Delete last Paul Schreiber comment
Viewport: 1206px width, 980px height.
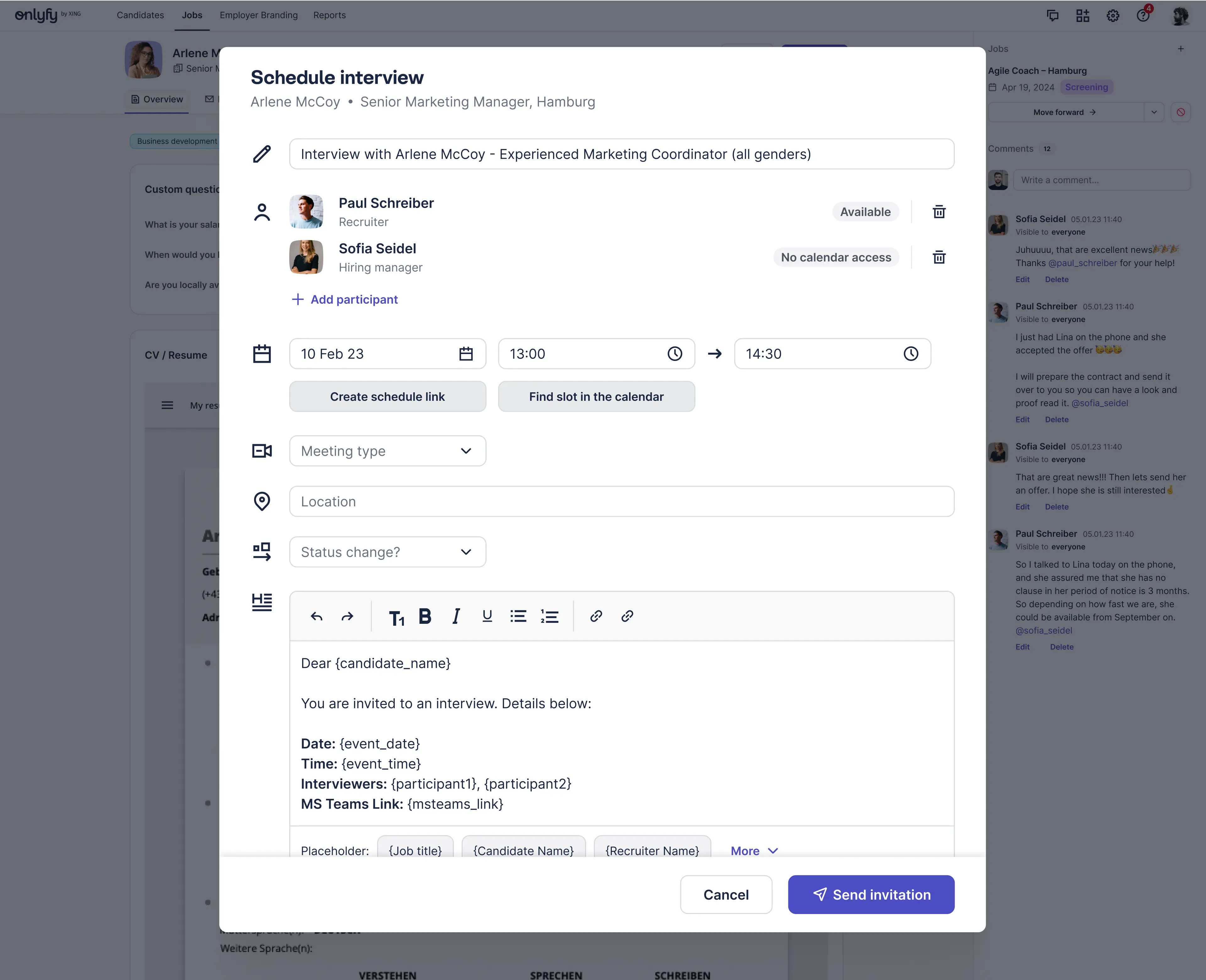tap(1062, 647)
